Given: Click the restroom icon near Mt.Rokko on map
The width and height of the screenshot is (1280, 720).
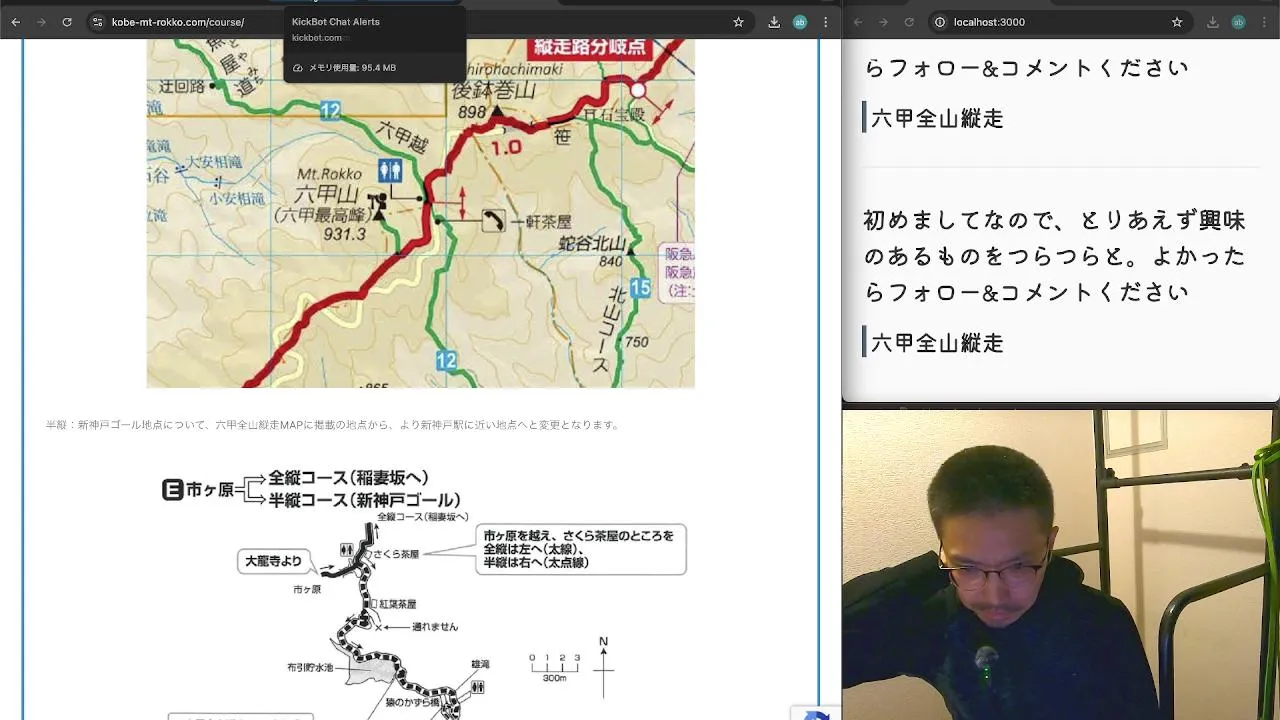Looking at the screenshot, I should 389,171.
